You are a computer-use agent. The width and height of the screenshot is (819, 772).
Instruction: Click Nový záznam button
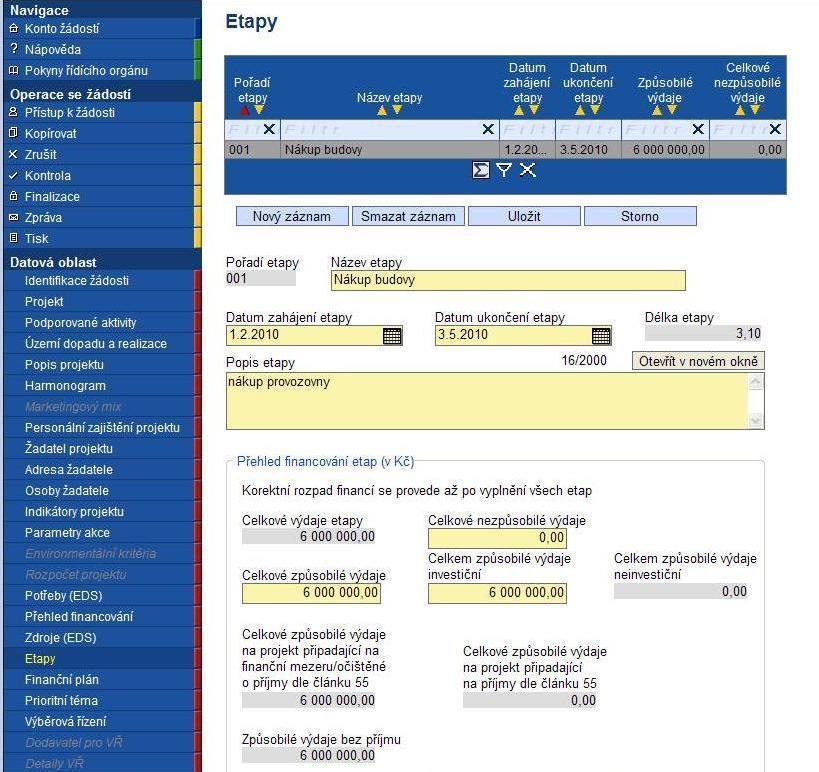click(292, 216)
